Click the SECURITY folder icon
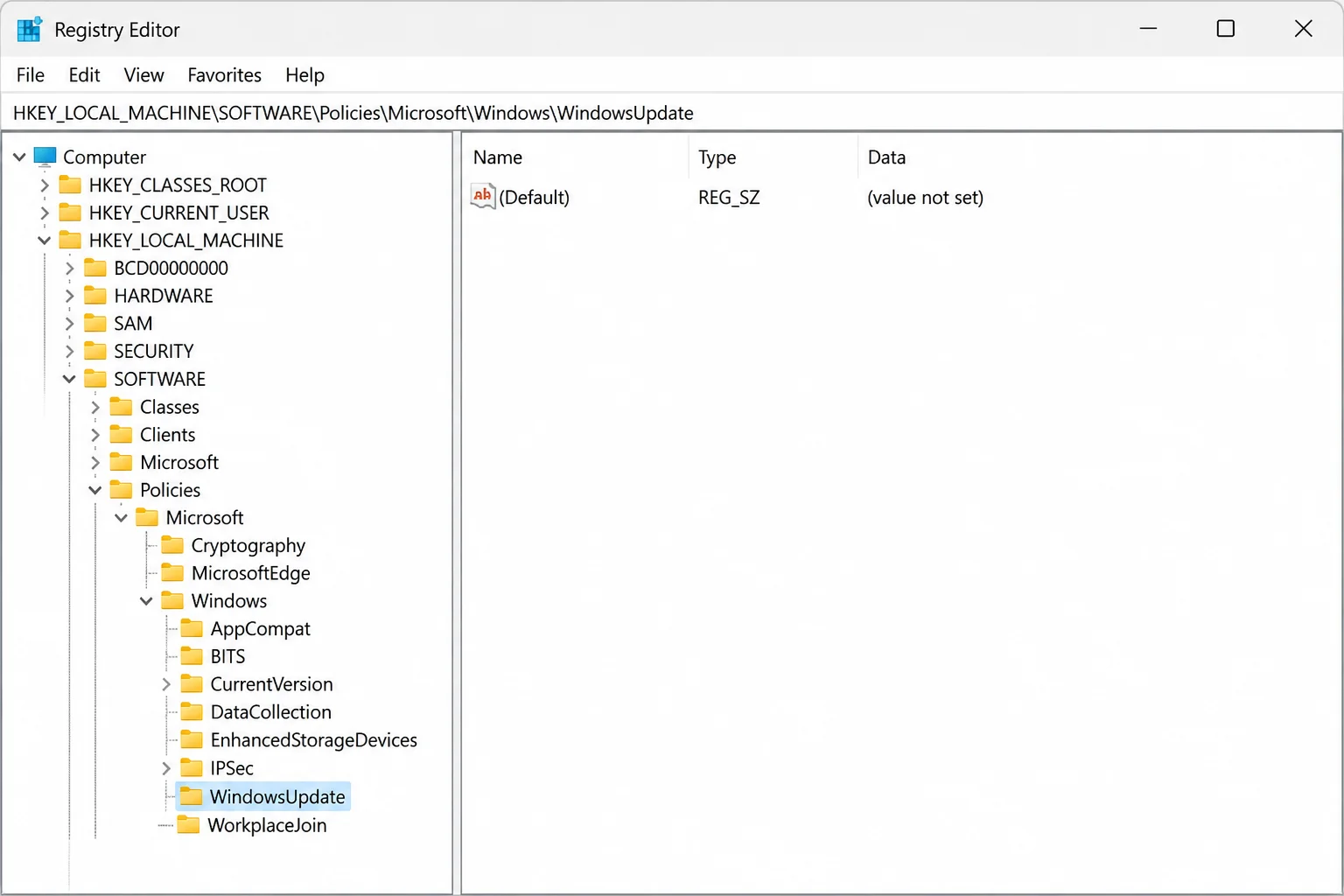 coord(95,351)
